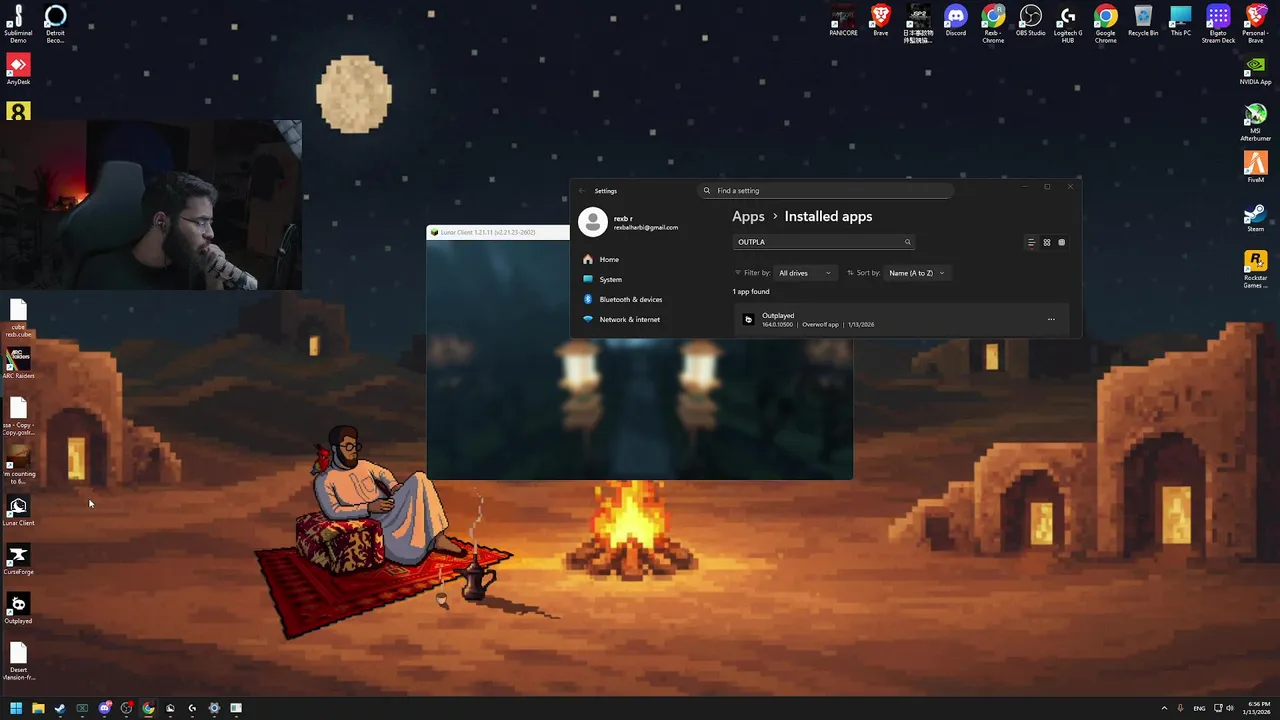Switch installed apps to list view

click(1031, 242)
